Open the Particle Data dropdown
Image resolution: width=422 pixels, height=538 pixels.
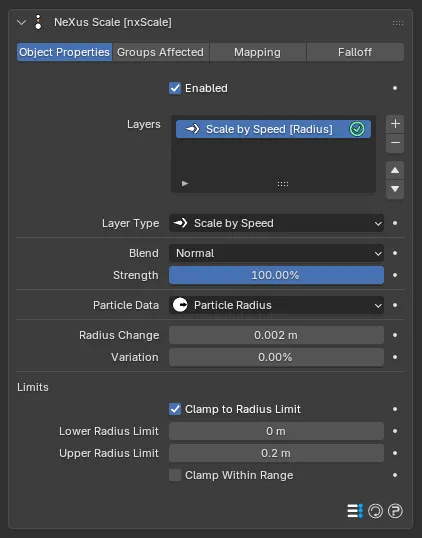pyautogui.click(x=276, y=305)
